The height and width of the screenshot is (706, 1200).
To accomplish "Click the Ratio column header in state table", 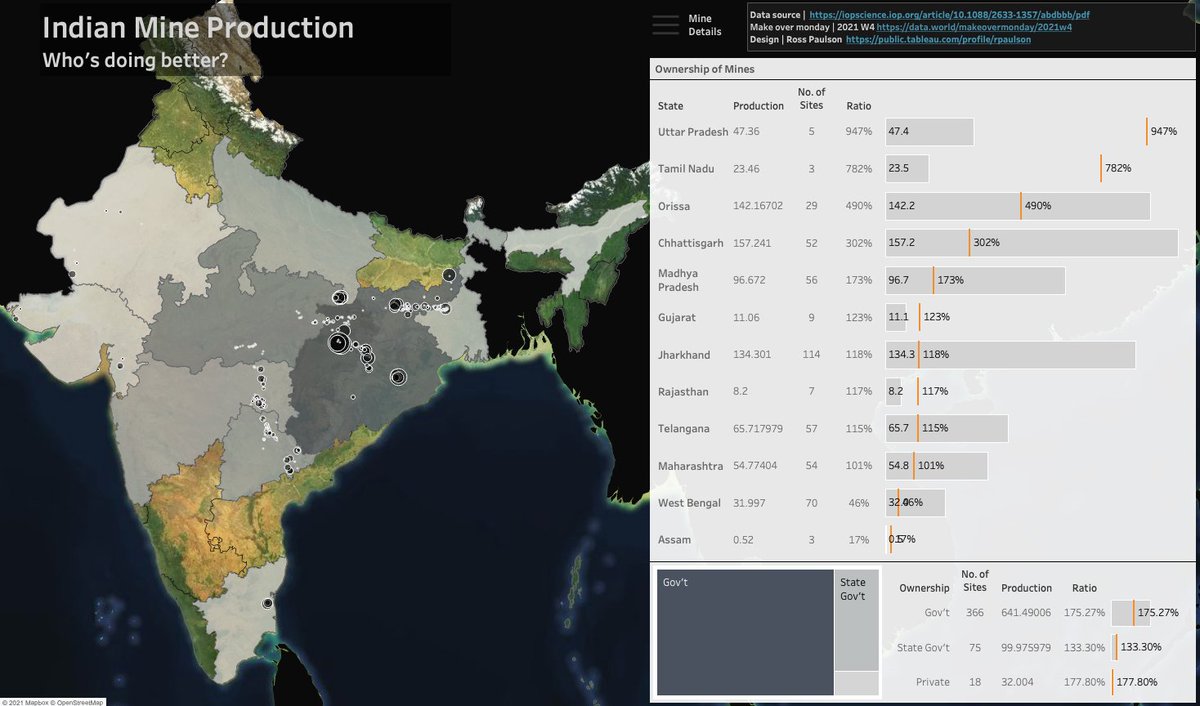I will [x=859, y=106].
